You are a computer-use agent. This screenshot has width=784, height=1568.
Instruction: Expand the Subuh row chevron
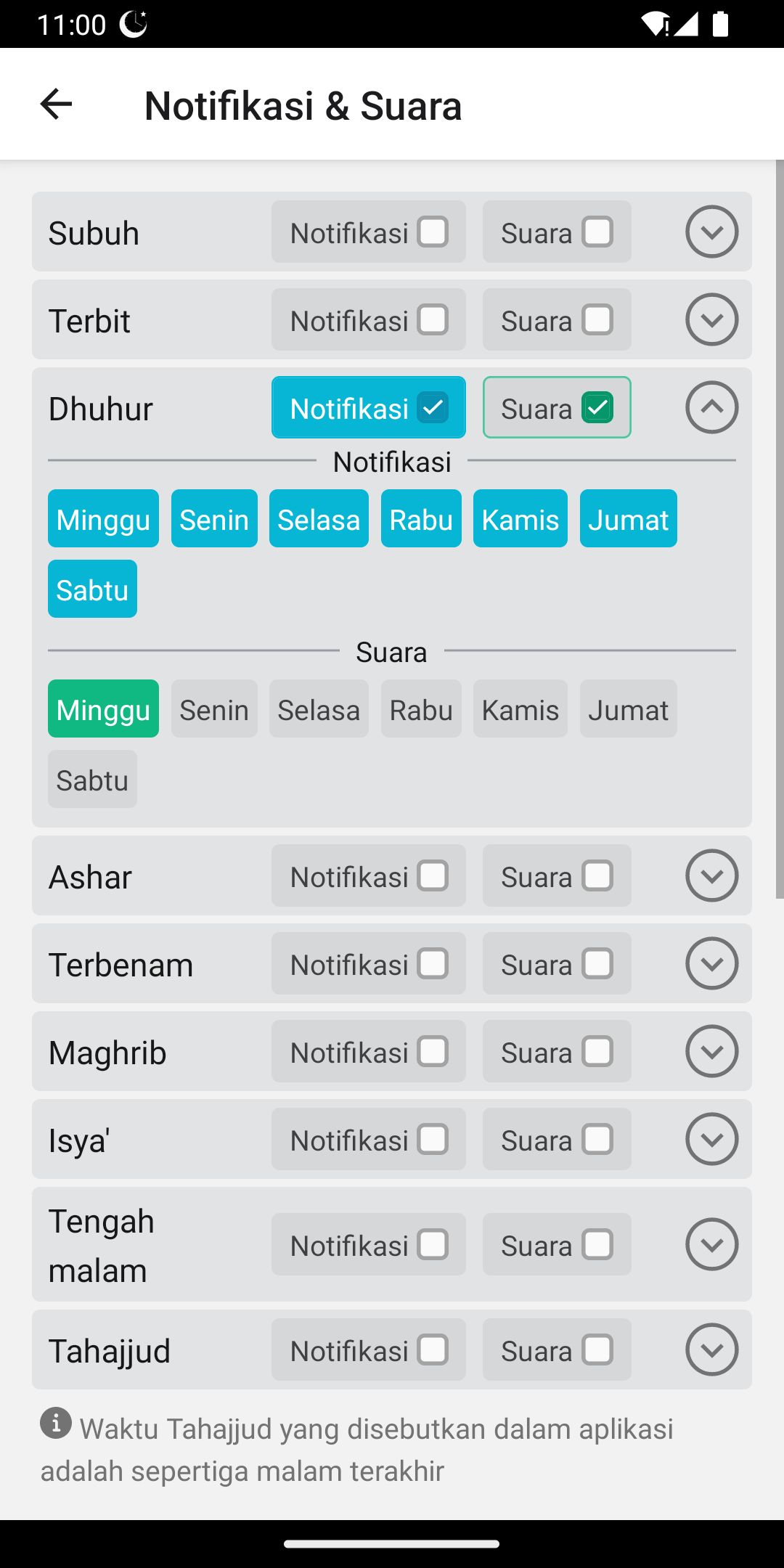711,232
